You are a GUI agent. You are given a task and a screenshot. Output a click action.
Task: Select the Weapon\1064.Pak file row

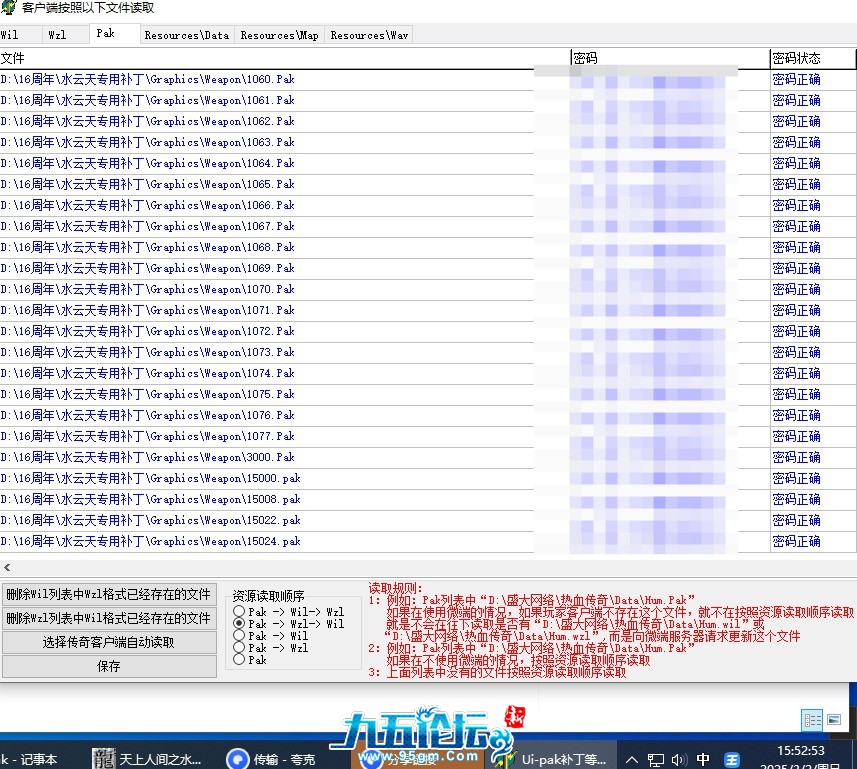coord(428,163)
